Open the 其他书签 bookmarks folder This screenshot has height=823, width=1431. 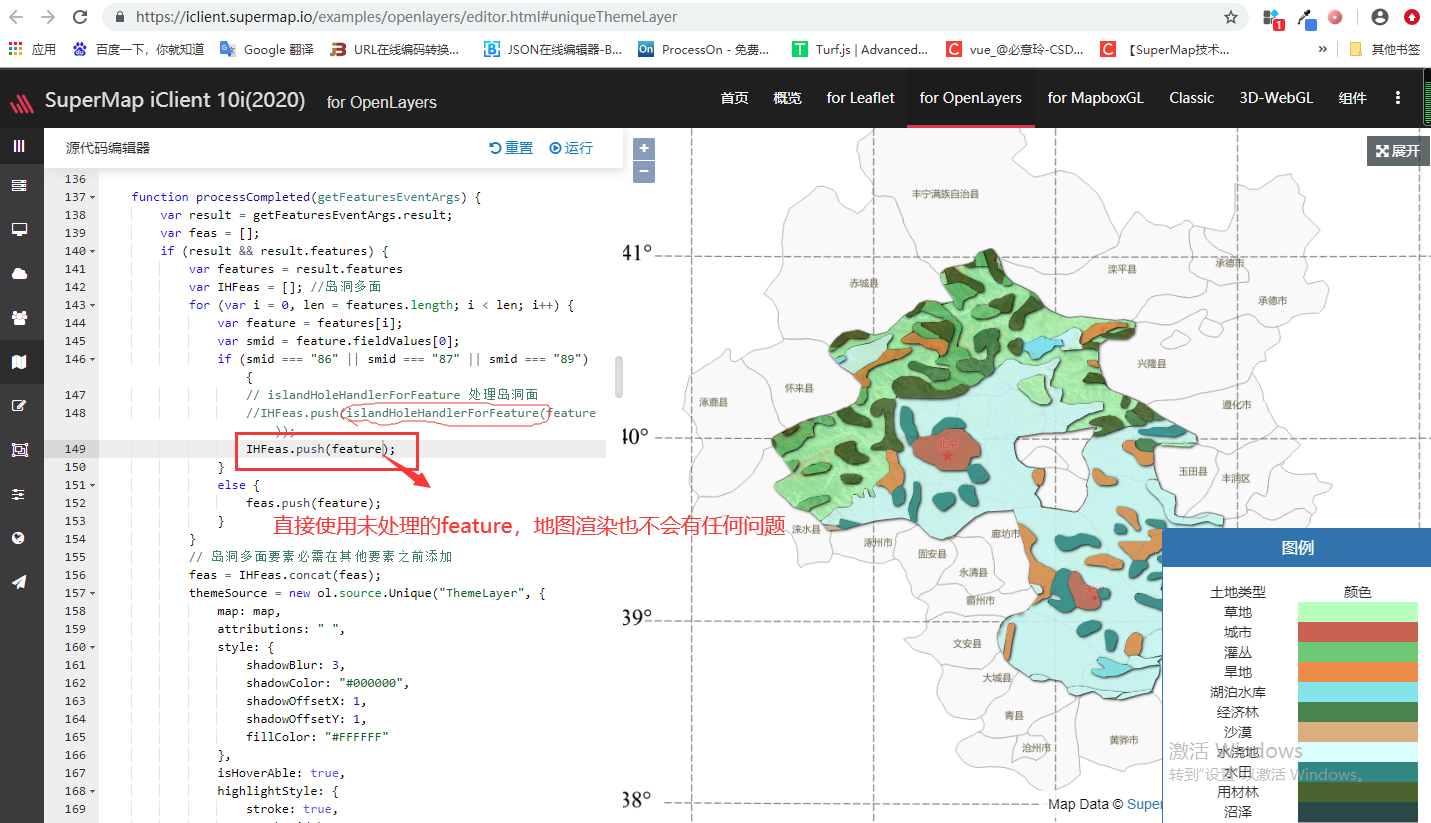pos(1384,49)
